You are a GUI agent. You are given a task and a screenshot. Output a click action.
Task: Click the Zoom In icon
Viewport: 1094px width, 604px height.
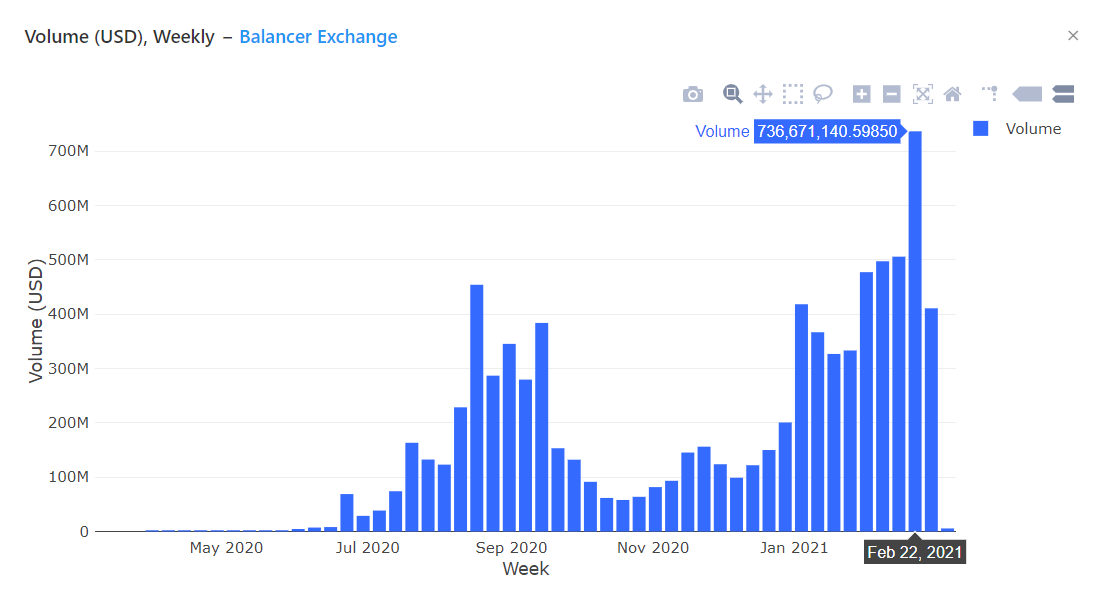861,93
